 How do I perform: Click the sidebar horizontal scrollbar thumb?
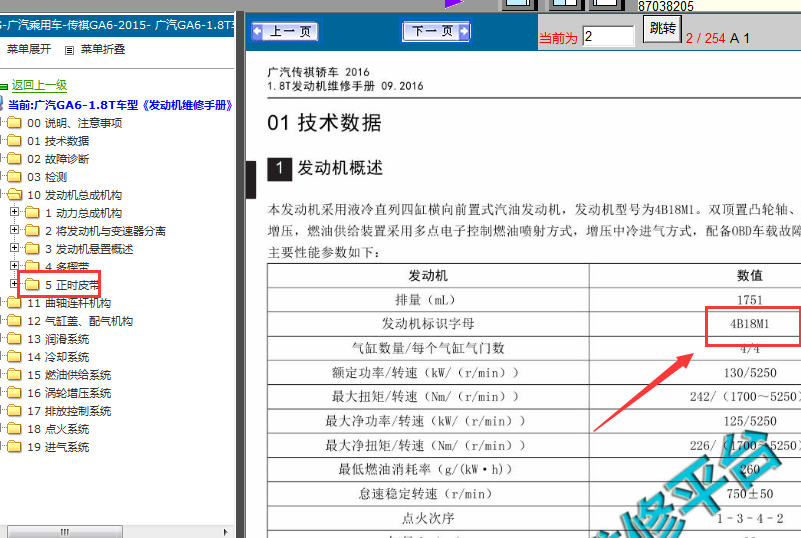click(65, 532)
